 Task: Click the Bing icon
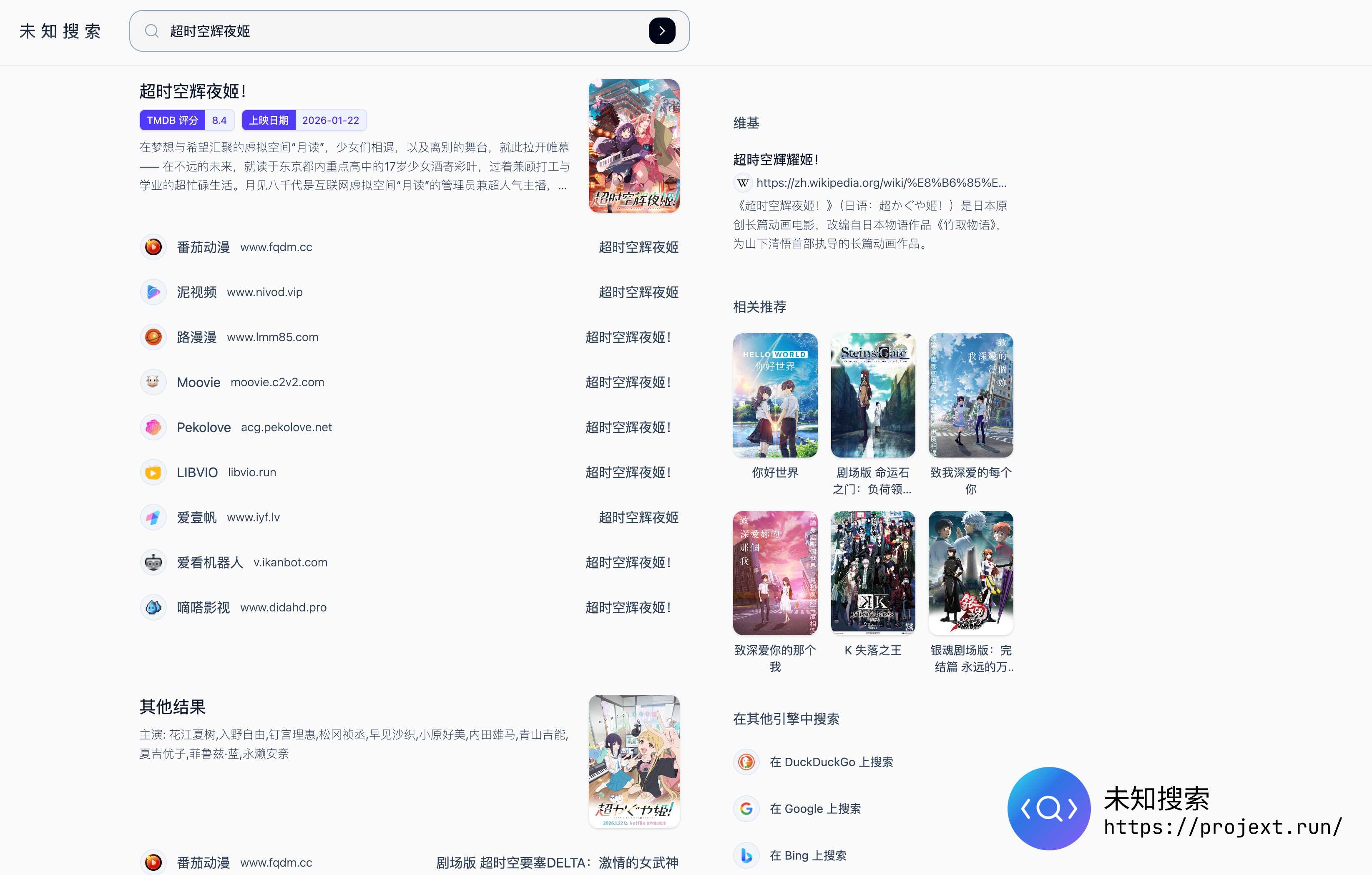coord(746,856)
